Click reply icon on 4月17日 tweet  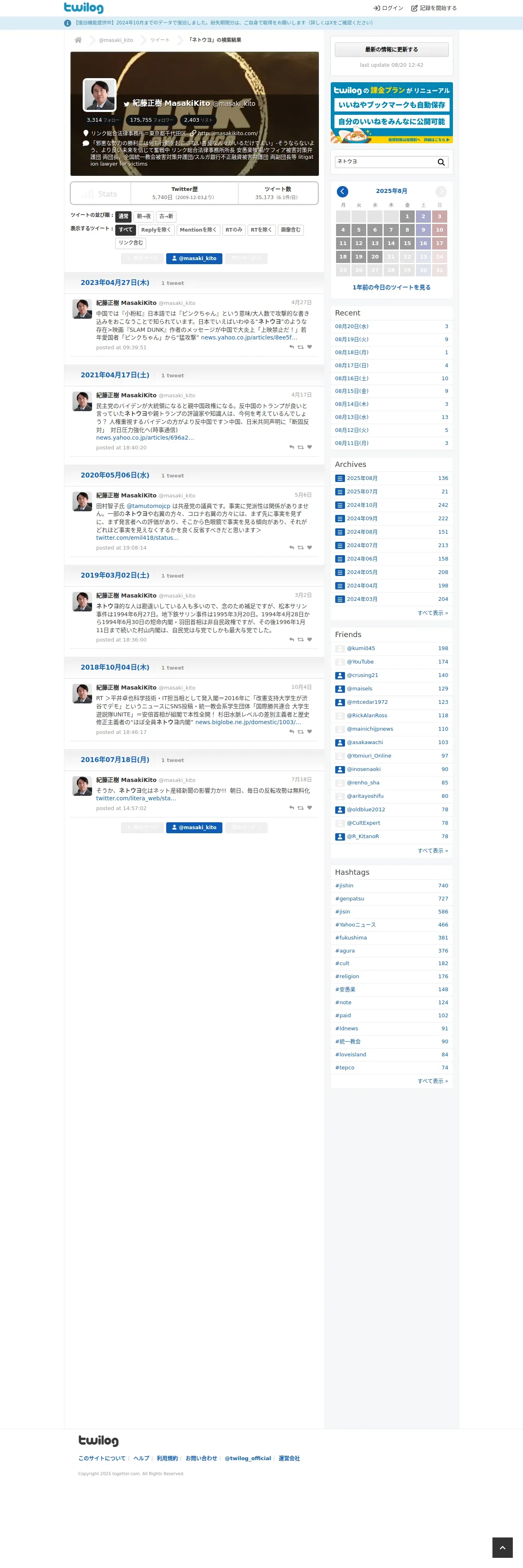292,447
